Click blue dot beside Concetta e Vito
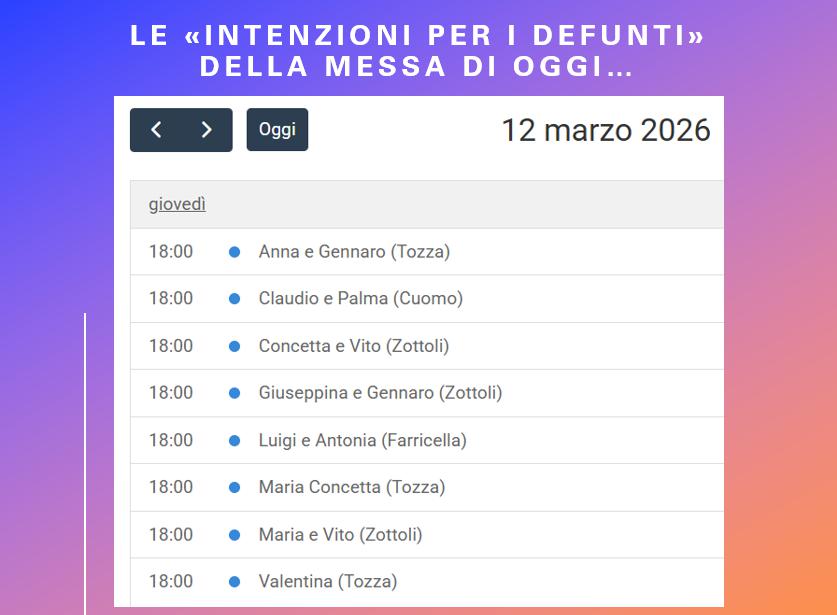This screenshot has height=615, width=837. point(234,346)
